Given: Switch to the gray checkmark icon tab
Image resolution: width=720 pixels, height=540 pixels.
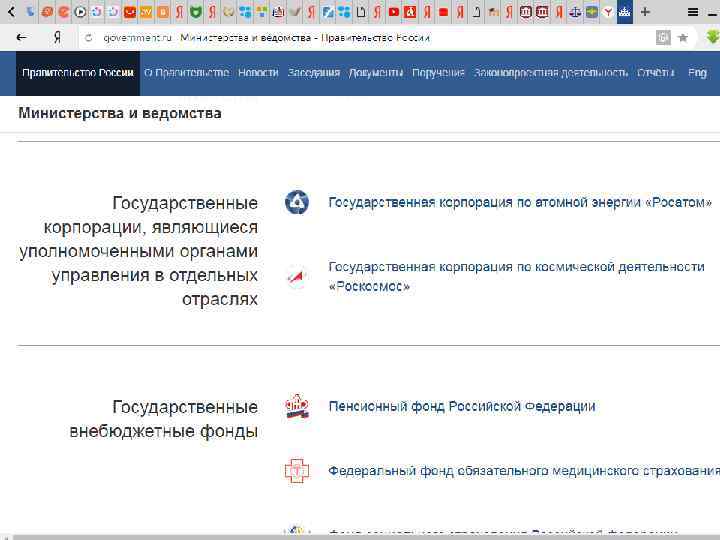Looking at the screenshot, I should (295, 12).
